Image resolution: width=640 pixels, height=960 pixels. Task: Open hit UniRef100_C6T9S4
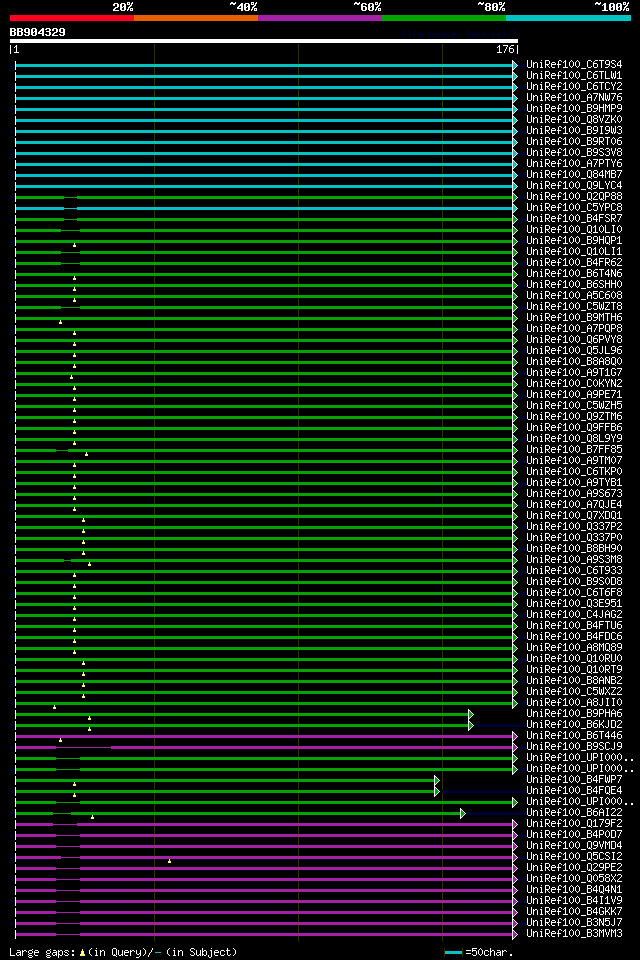574,64
